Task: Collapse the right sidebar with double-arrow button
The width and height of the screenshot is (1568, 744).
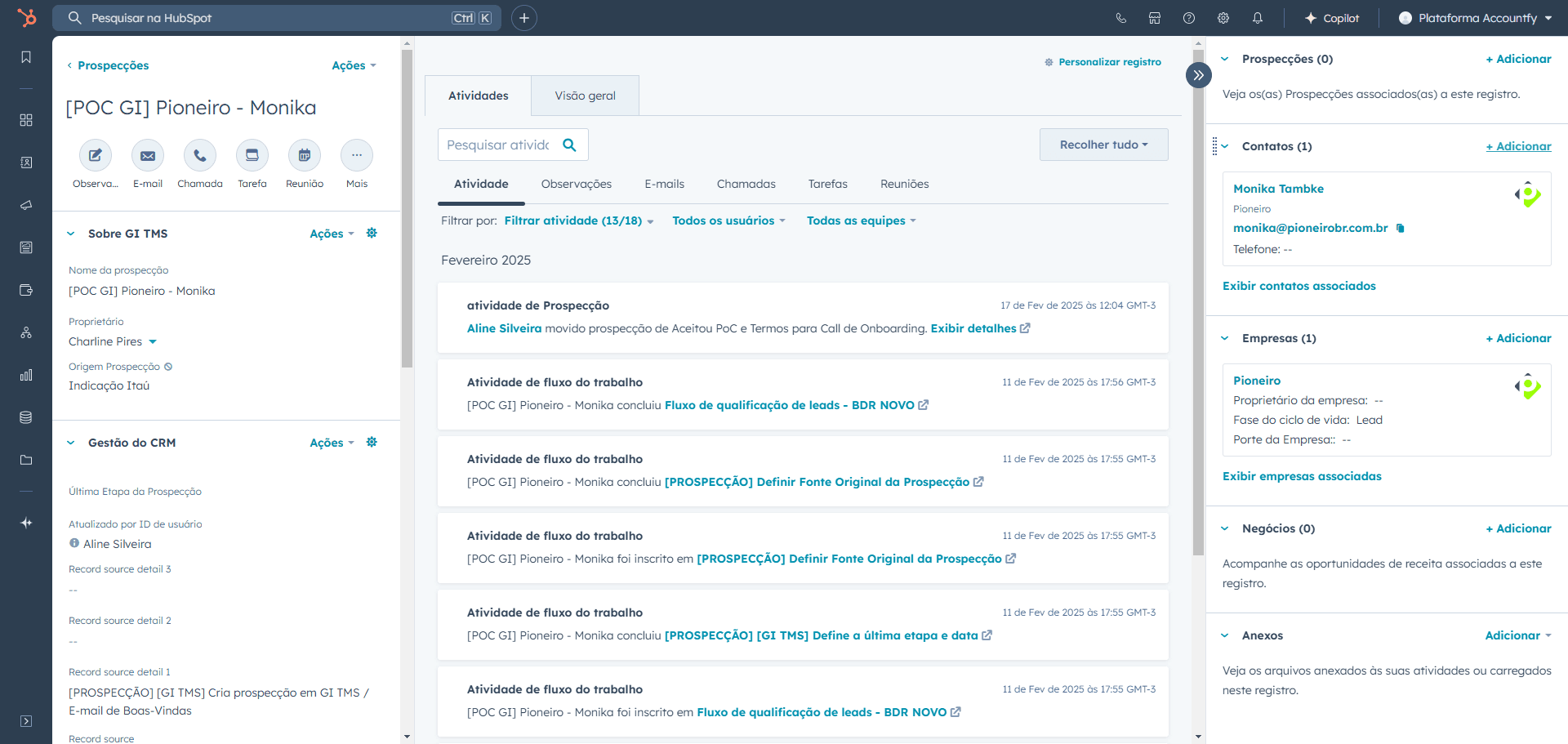Action: point(1198,75)
